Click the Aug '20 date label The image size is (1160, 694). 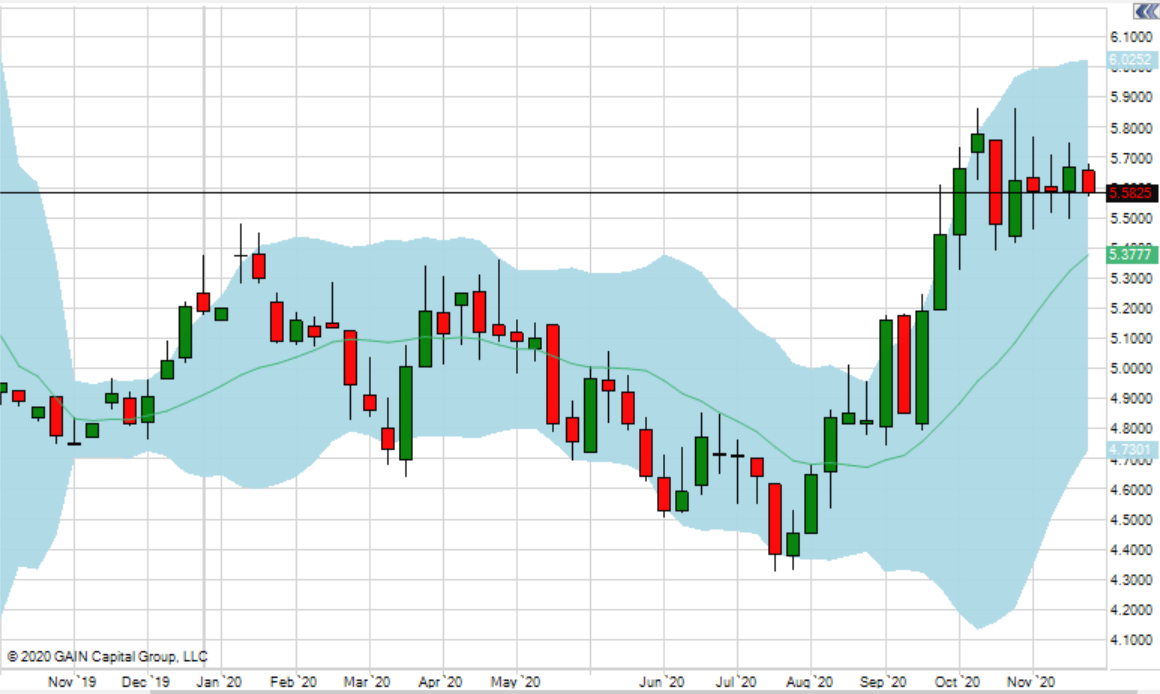[809, 681]
